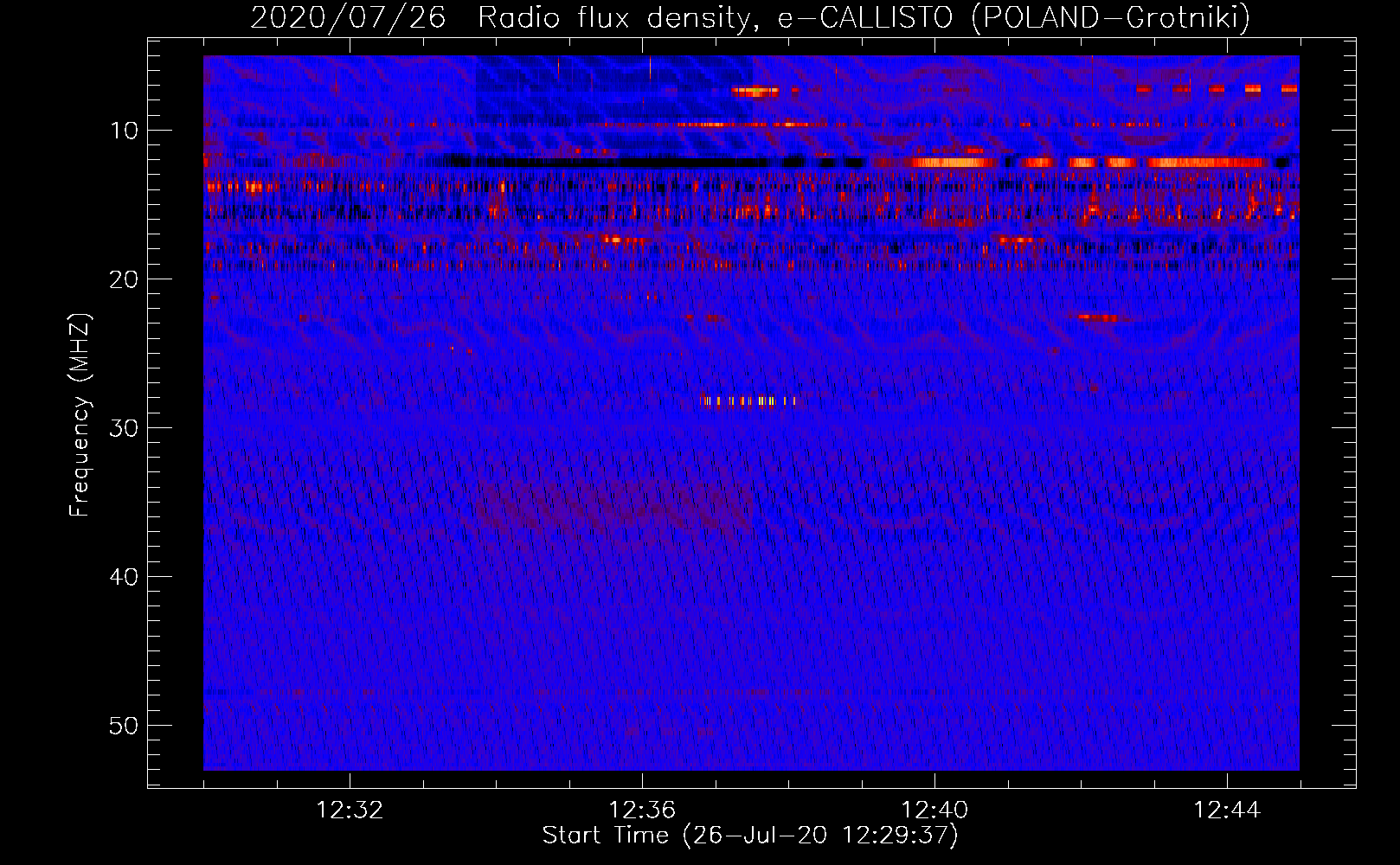The image size is (1400, 865).
Task: Select the '(POLAND-Grotniki)' station label
Action: pos(1111,17)
